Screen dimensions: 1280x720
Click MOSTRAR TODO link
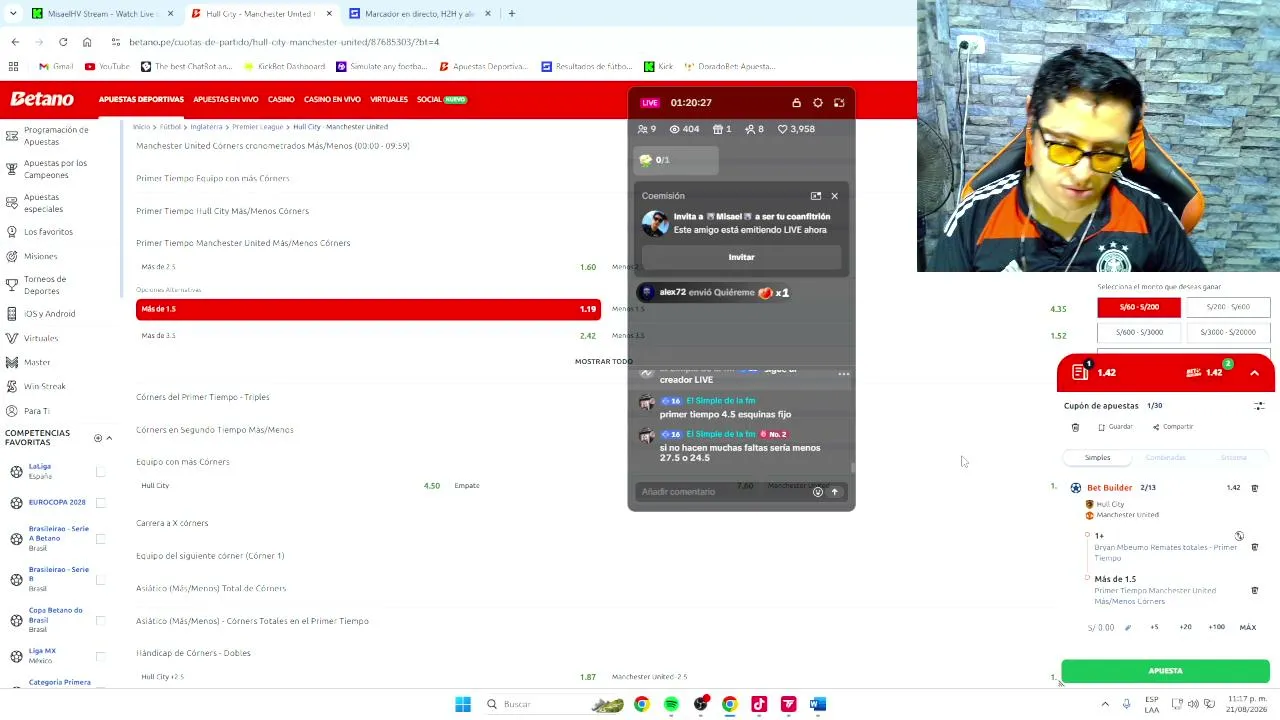[603, 361]
